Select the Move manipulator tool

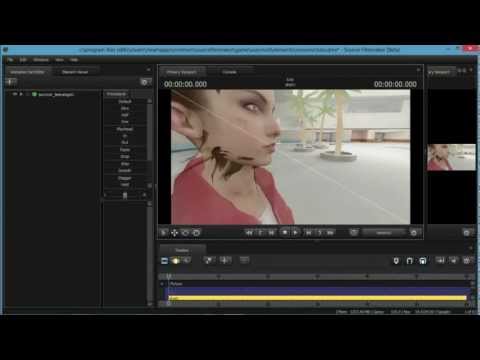(174, 233)
